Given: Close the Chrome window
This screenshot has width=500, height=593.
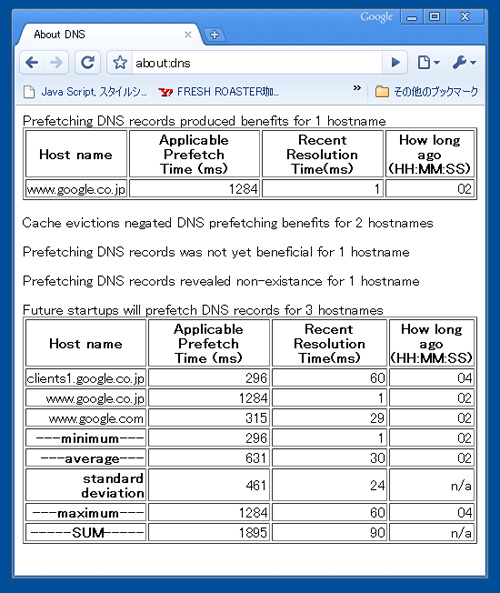Looking at the screenshot, I should 465,17.
